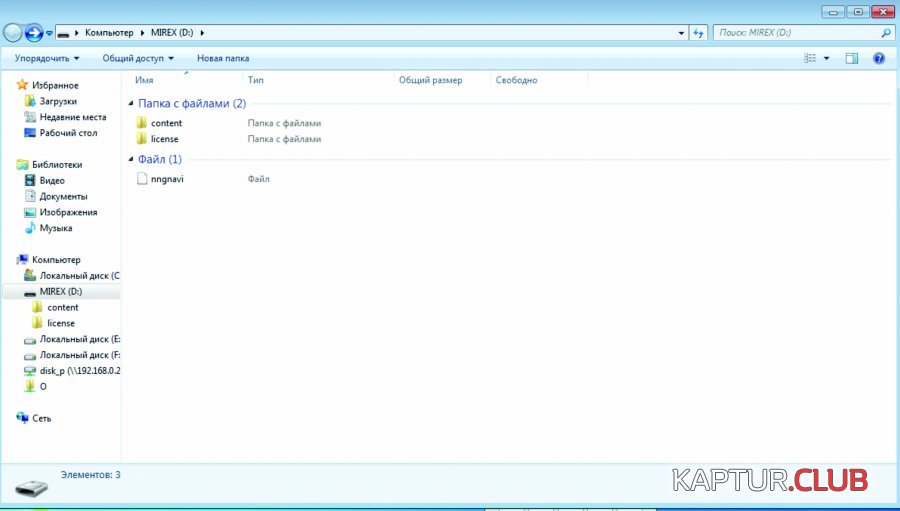The width and height of the screenshot is (900, 511).
Task: Open the license folder in file list
Action: point(164,139)
